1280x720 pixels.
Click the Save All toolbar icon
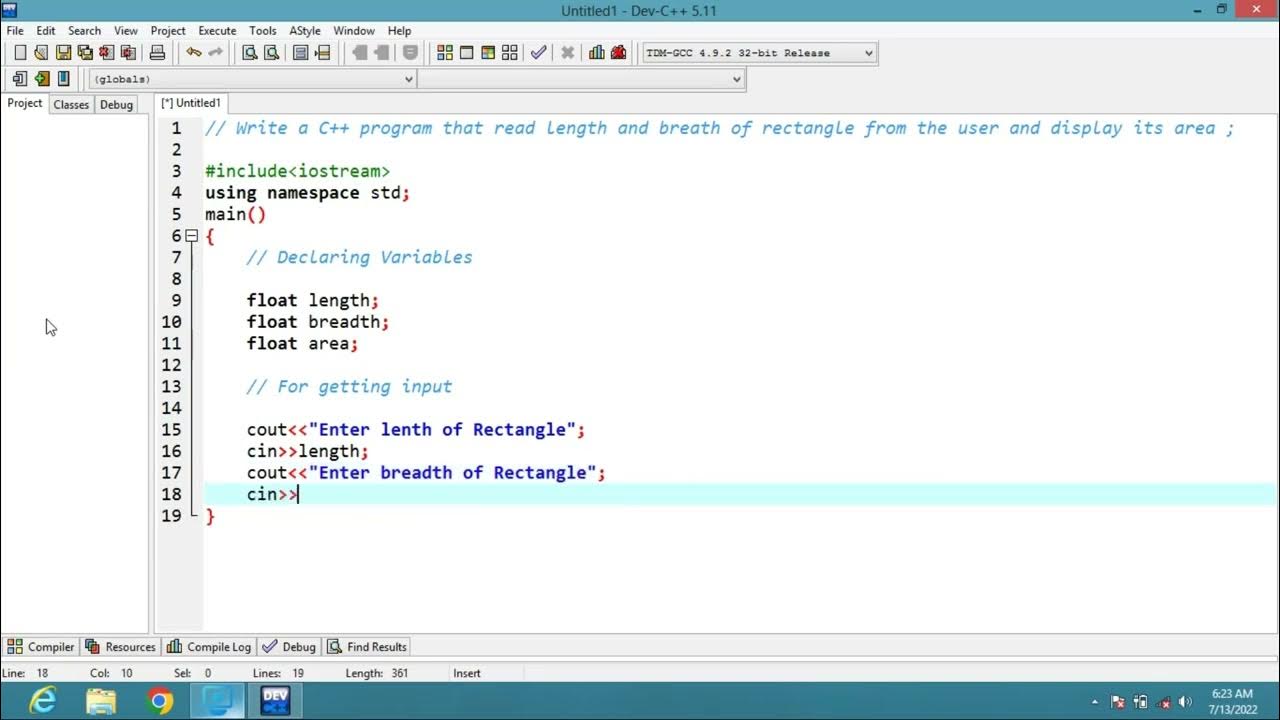pos(85,53)
